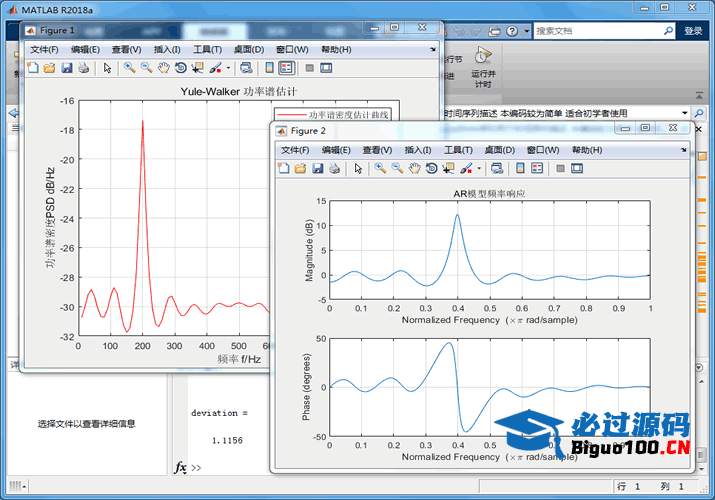The image size is (715, 500).
Task: Dock Figure 1 using menu bar arrow
Action: point(433,49)
